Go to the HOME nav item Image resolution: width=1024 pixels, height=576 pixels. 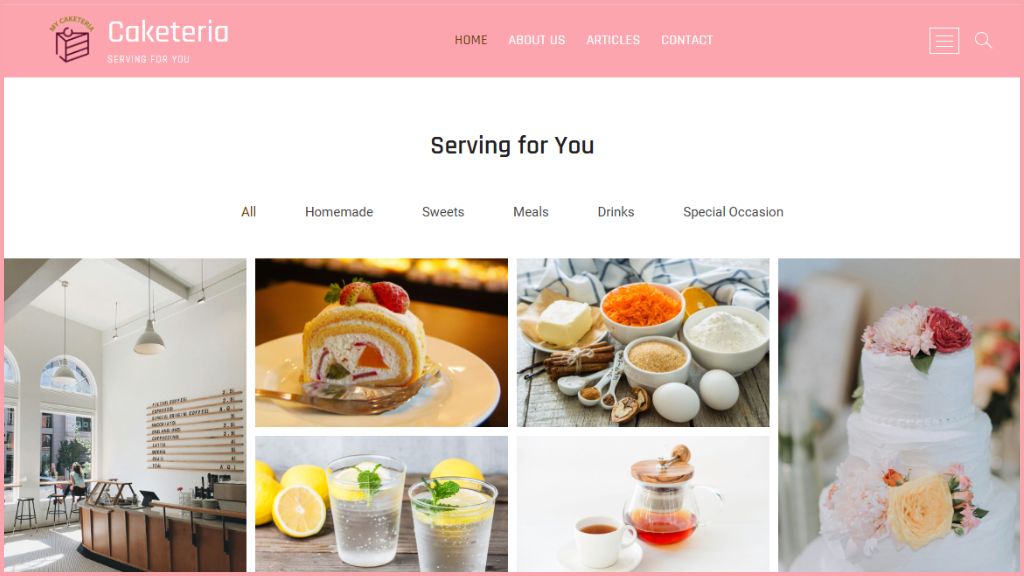click(471, 40)
